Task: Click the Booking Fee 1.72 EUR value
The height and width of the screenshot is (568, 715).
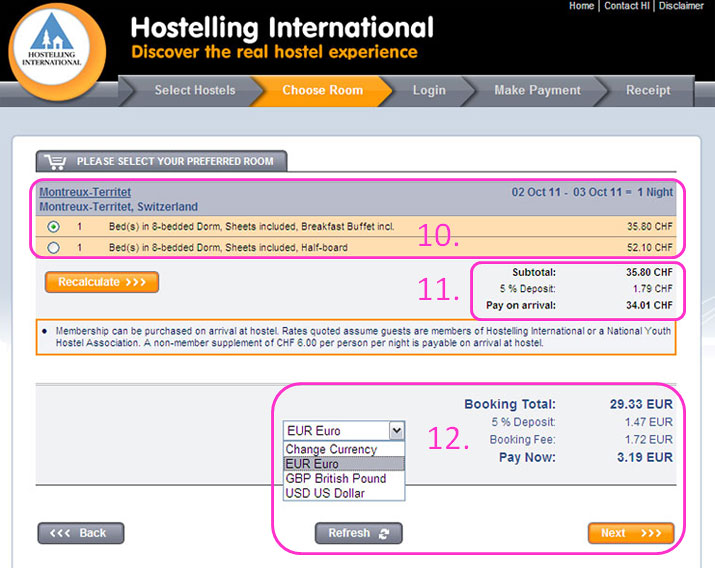Action: [x=648, y=439]
